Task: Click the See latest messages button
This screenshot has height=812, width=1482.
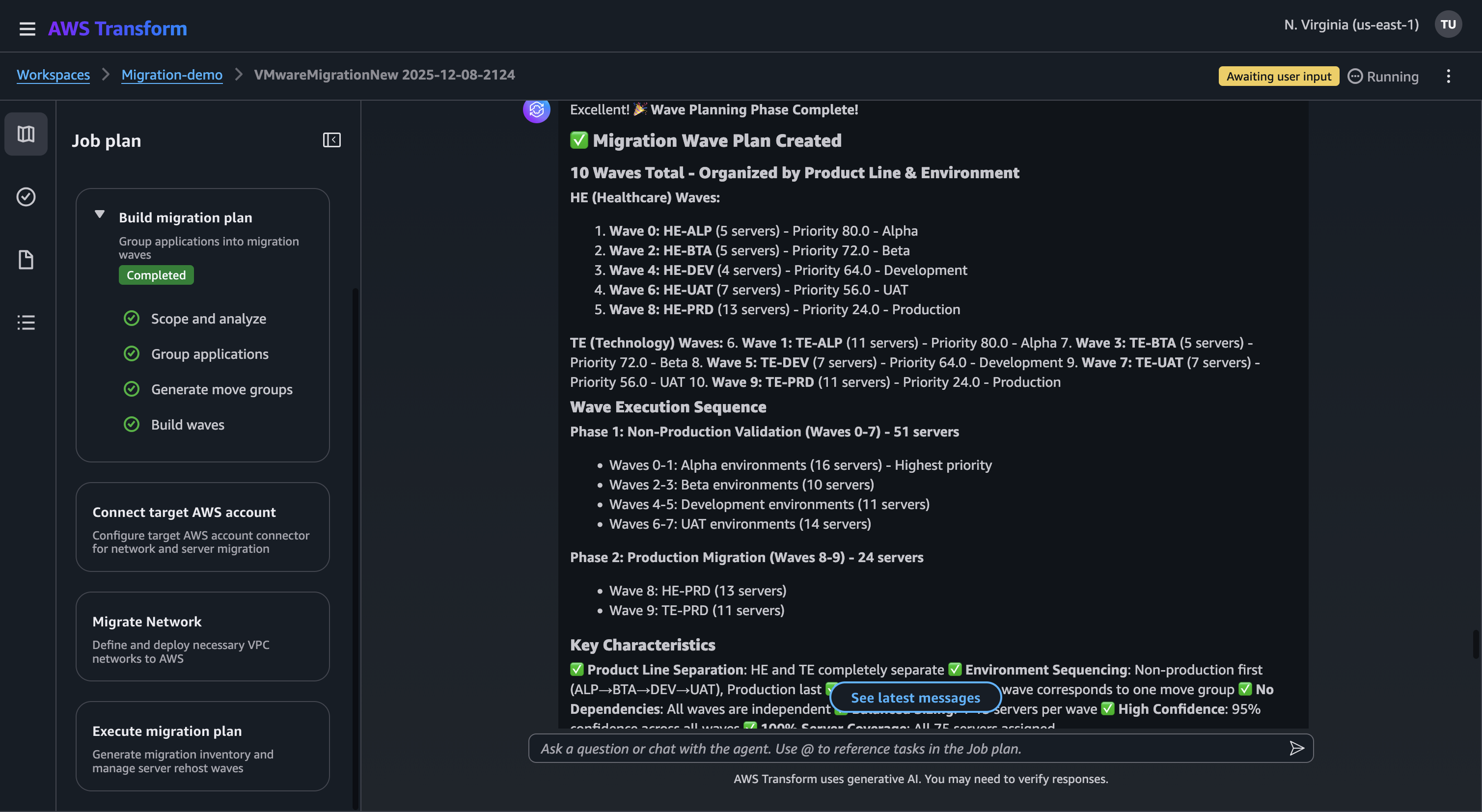Action: click(x=915, y=698)
